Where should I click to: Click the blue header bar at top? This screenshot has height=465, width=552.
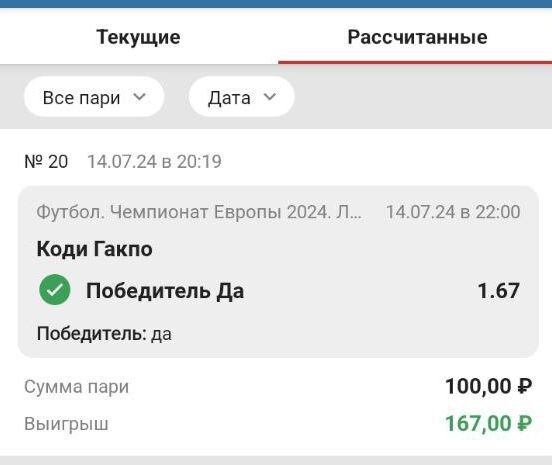(276, 4)
